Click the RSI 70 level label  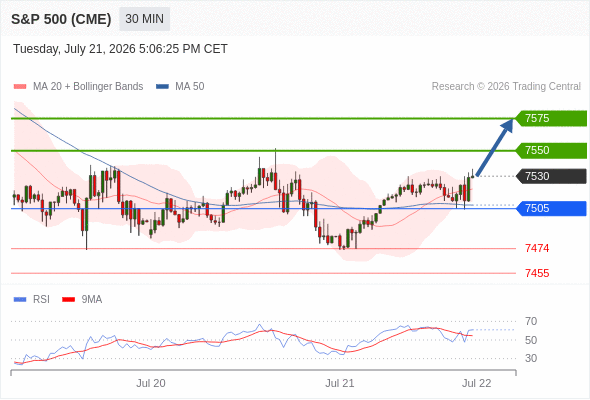531,321
